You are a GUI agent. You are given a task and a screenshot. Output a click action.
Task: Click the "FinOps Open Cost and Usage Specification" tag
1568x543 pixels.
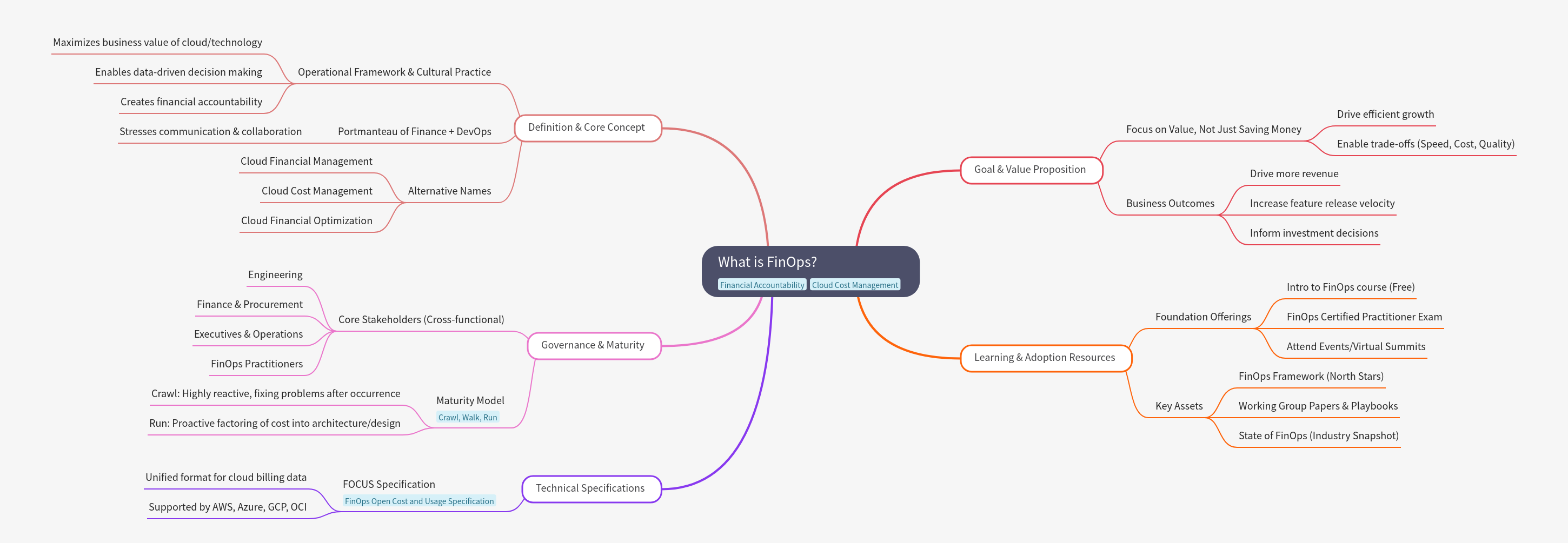(x=420, y=501)
